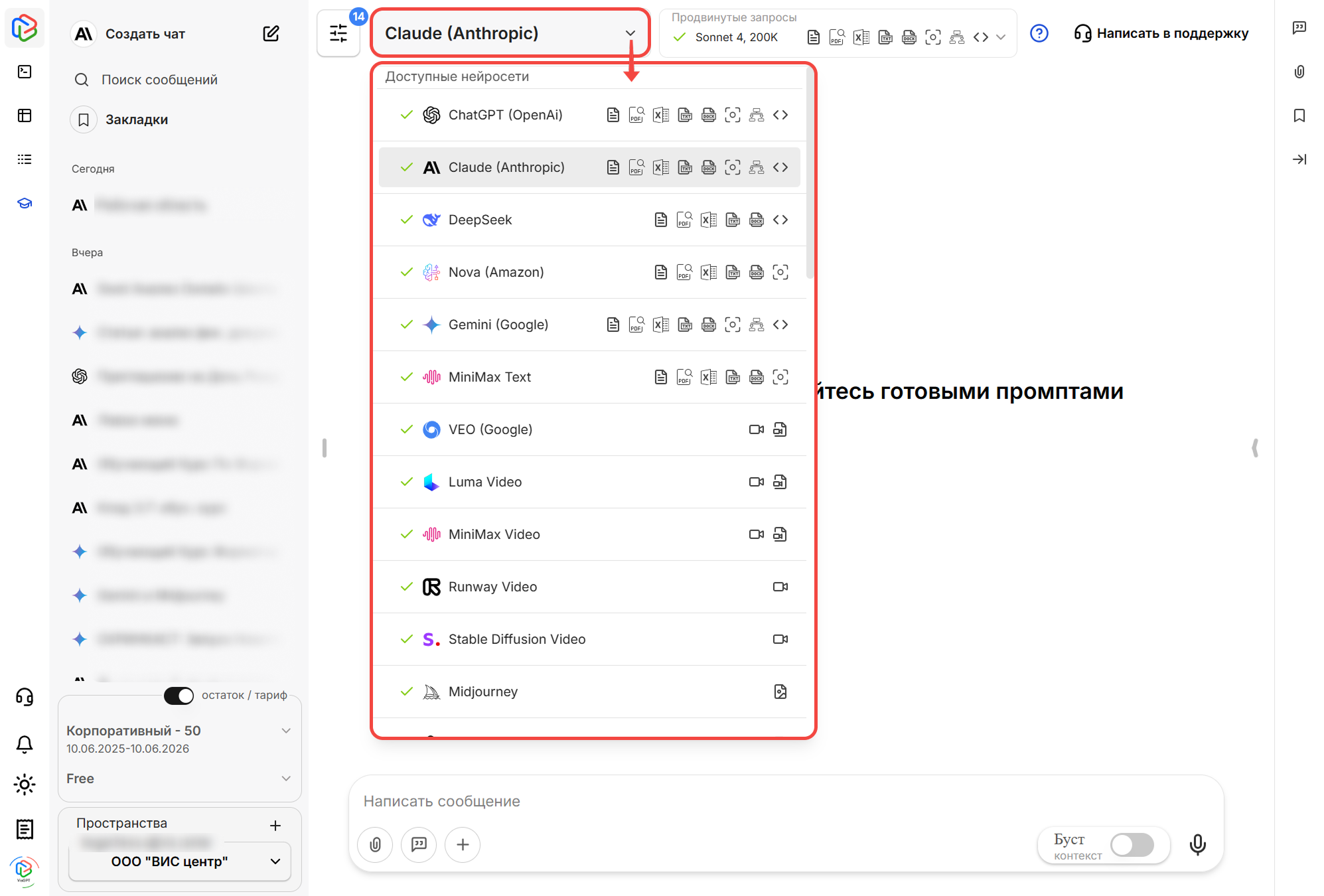
Task: Open the terminal icon in left rail
Action: point(25,72)
